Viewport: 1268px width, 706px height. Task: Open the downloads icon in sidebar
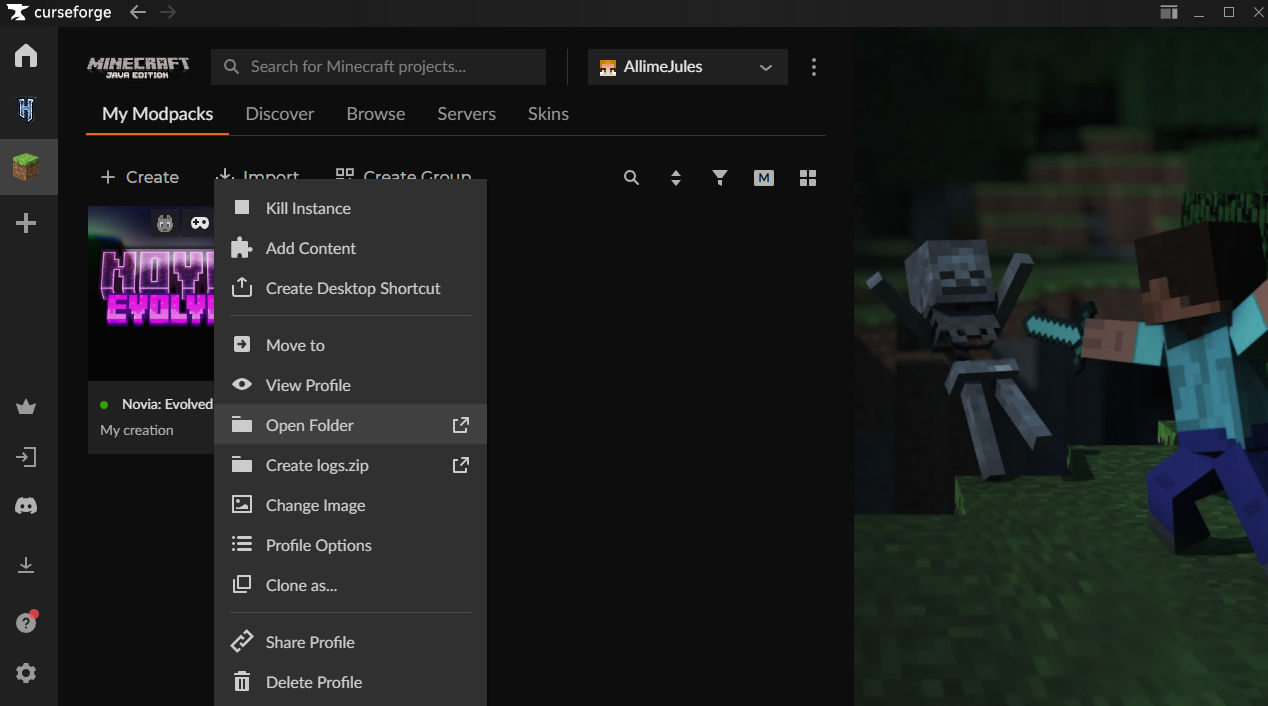26,565
